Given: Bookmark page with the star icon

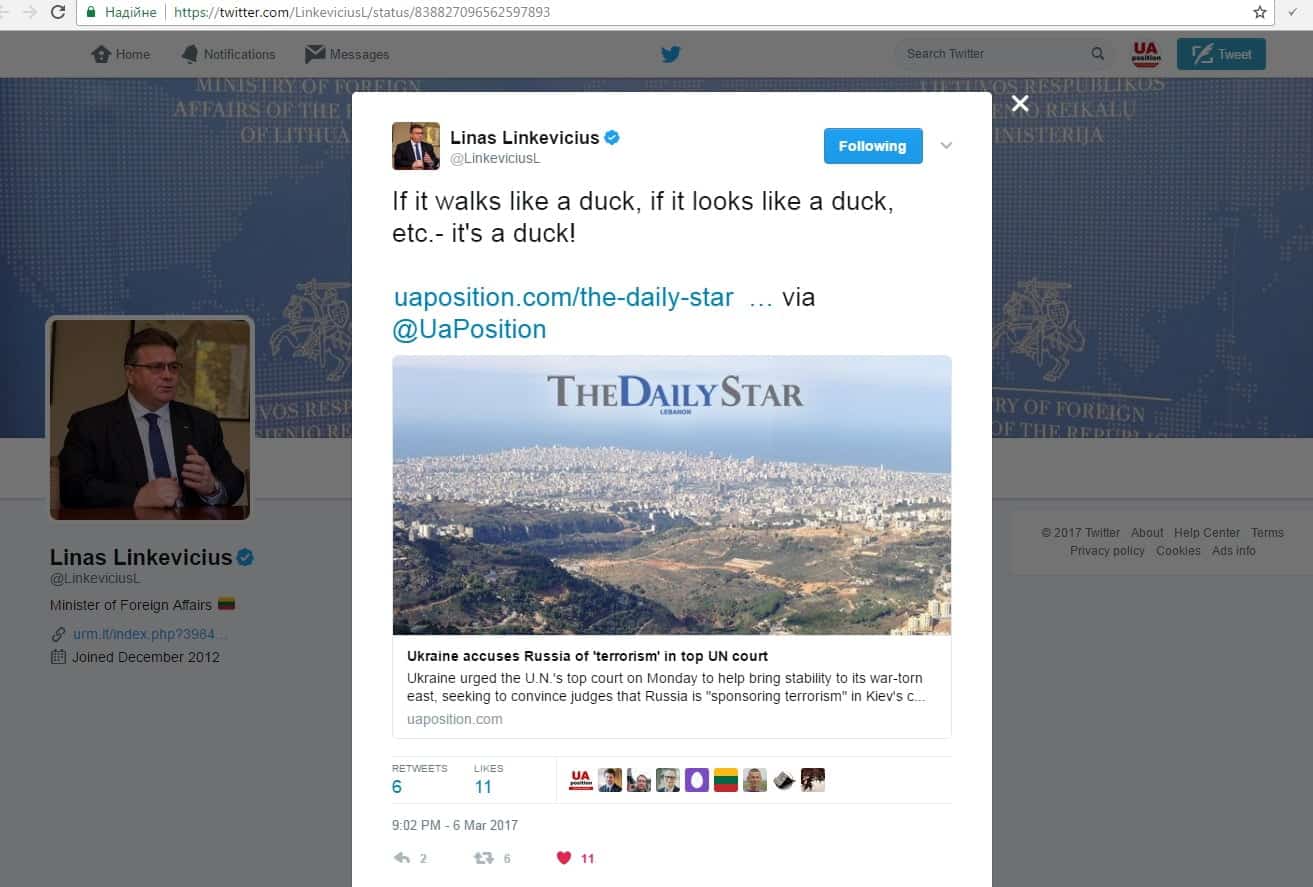Looking at the screenshot, I should 1260,12.
